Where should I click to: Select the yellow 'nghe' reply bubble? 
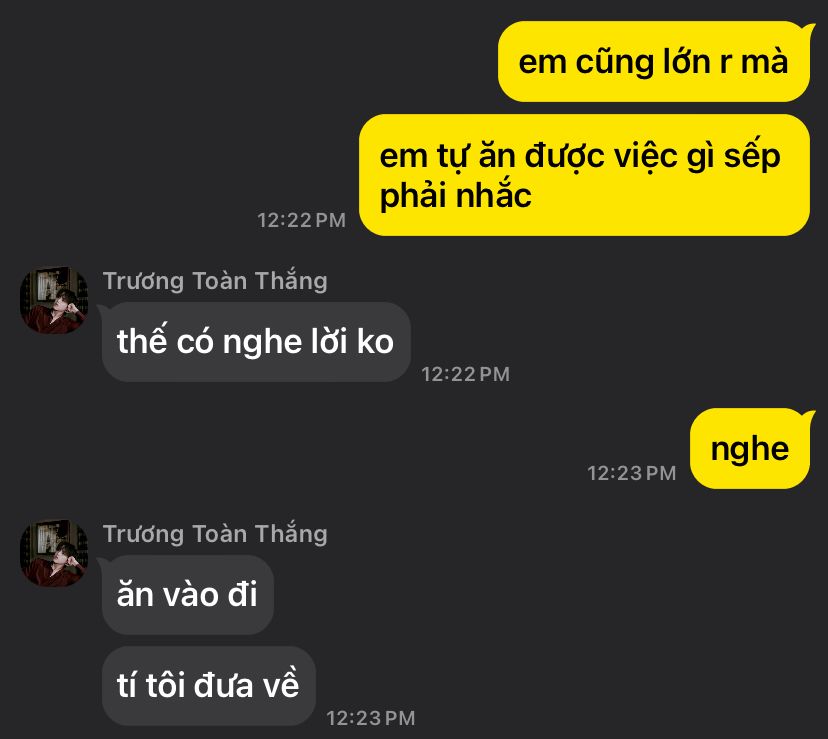pos(750,448)
